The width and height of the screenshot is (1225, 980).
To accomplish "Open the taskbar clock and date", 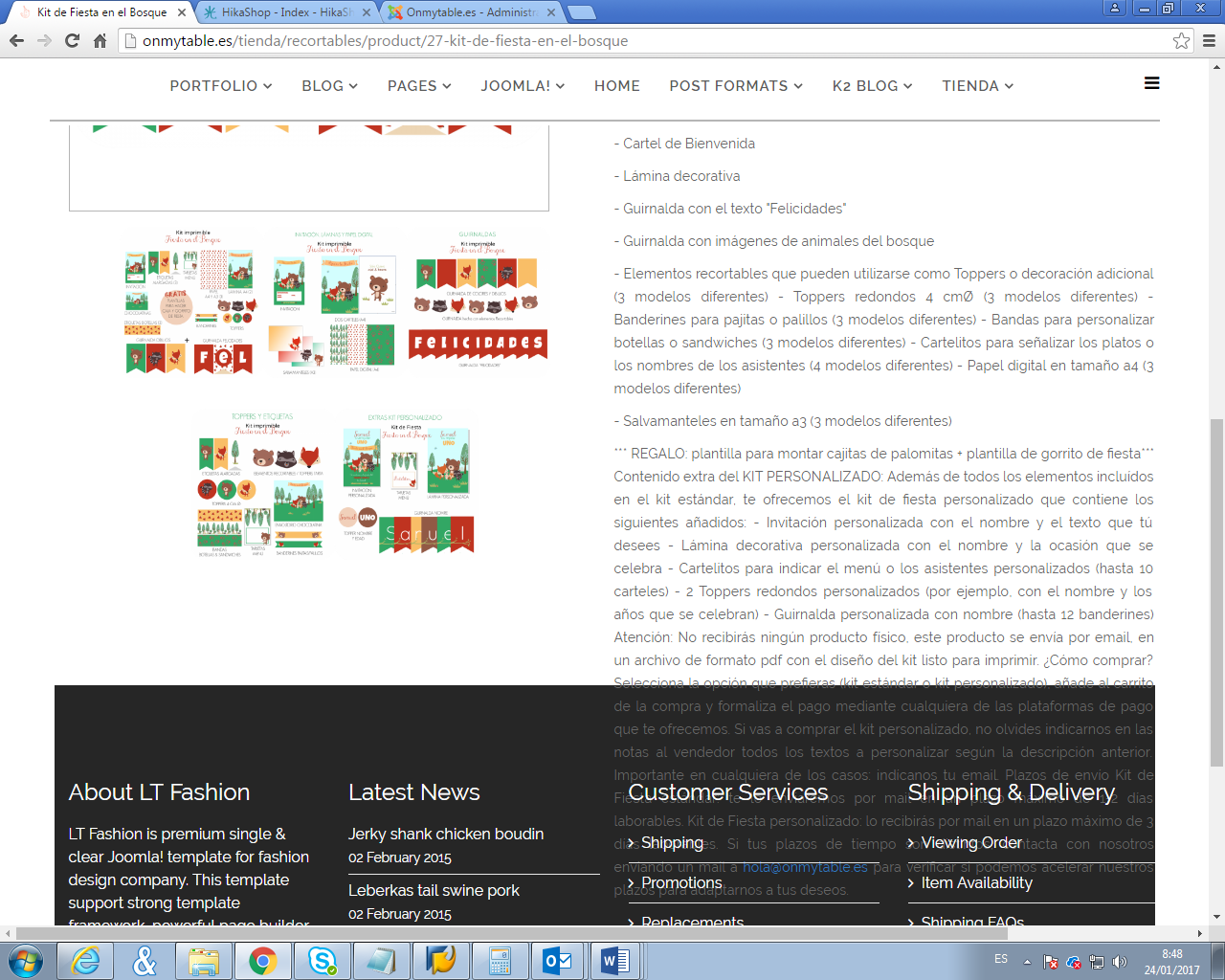I will pos(1172,962).
